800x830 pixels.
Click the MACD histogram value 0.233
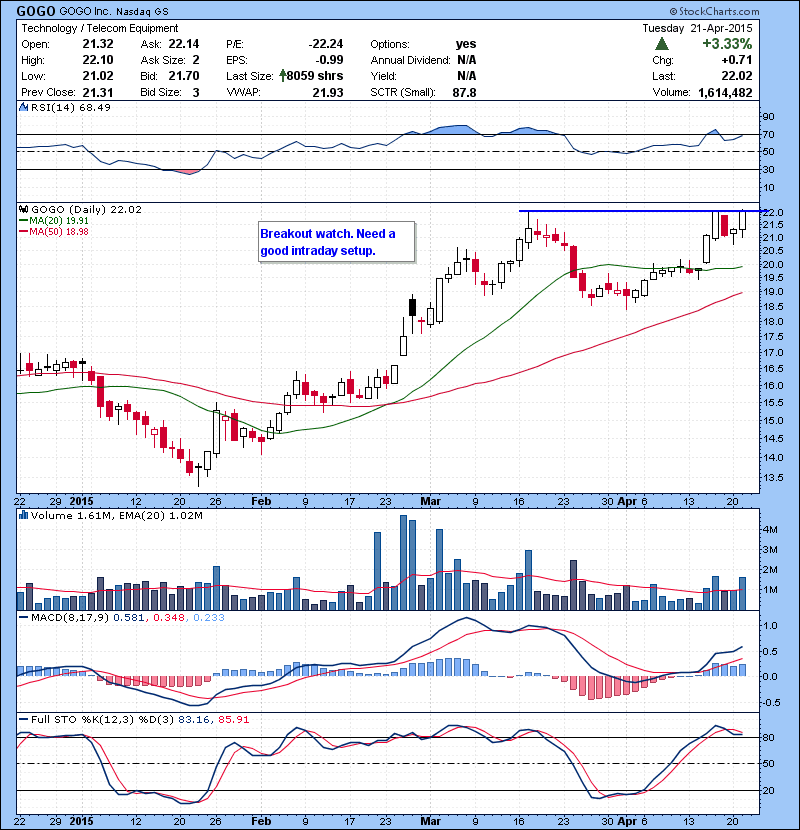209,617
